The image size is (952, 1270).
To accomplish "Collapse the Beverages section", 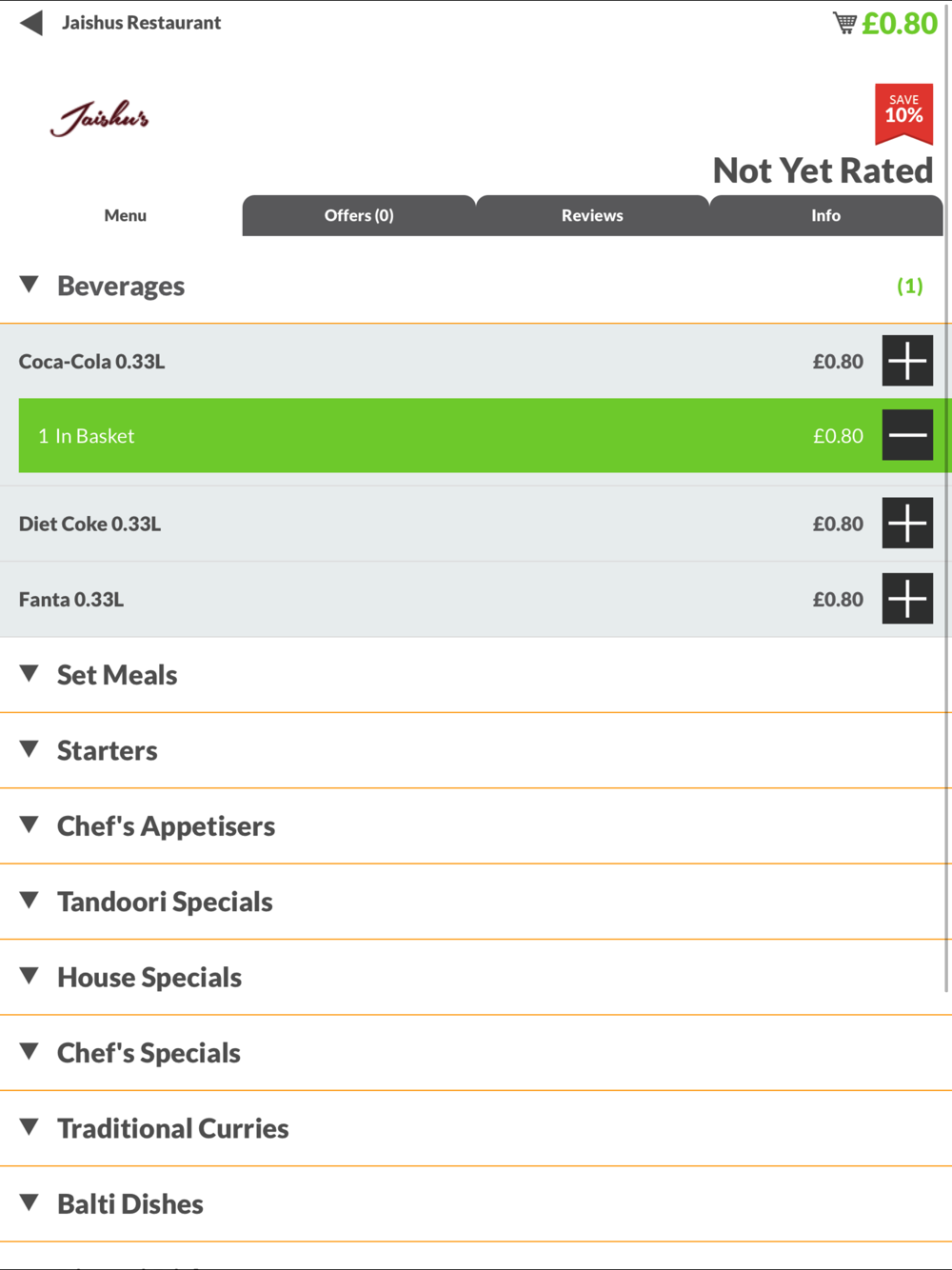I will [x=471, y=286].
